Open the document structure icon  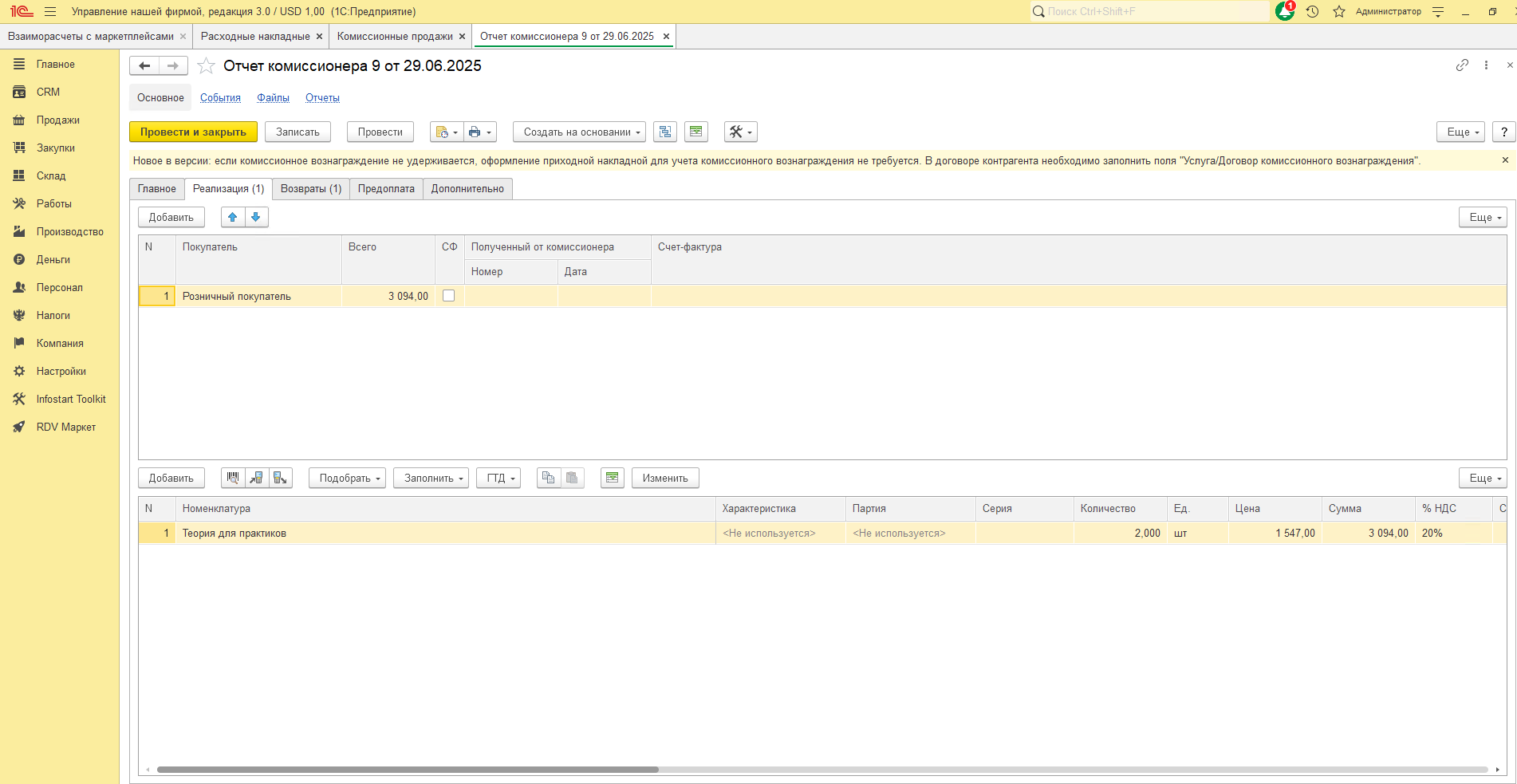(x=664, y=132)
